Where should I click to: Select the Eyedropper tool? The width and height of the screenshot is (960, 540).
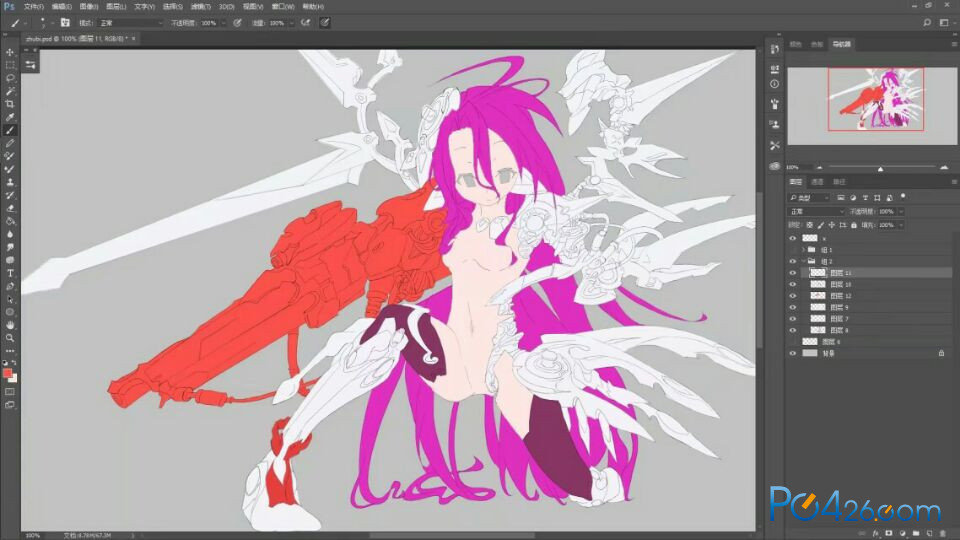pyautogui.click(x=10, y=117)
